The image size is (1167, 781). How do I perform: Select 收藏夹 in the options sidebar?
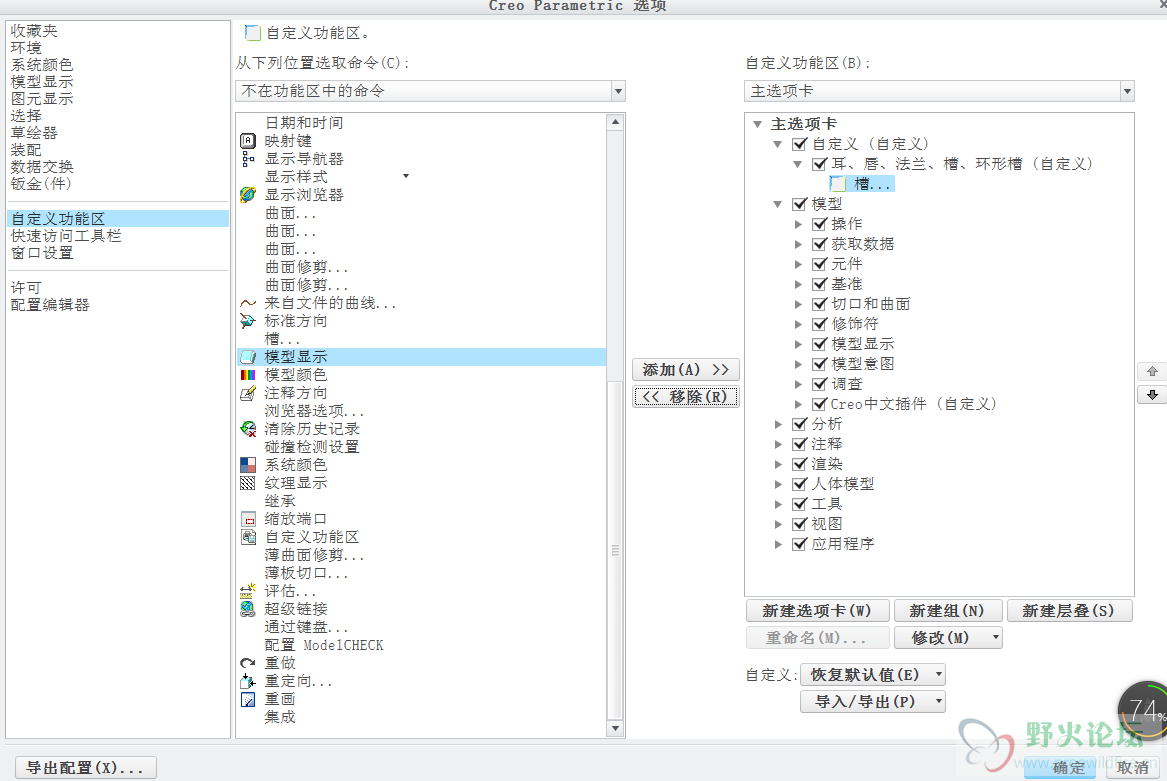tap(34, 31)
